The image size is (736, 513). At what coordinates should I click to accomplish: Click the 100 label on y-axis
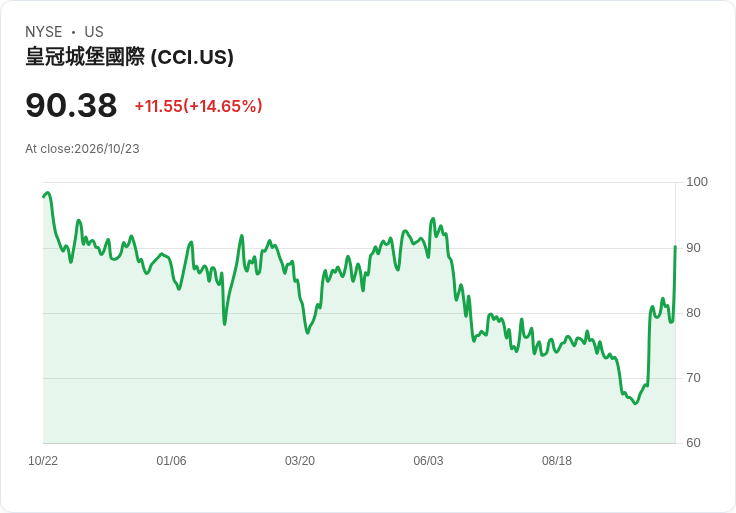tap(697, 182)
